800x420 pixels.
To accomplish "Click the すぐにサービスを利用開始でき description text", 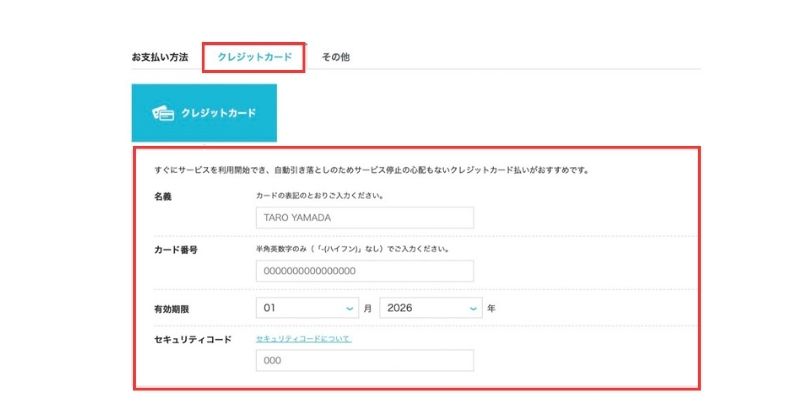I will [372, 170].
